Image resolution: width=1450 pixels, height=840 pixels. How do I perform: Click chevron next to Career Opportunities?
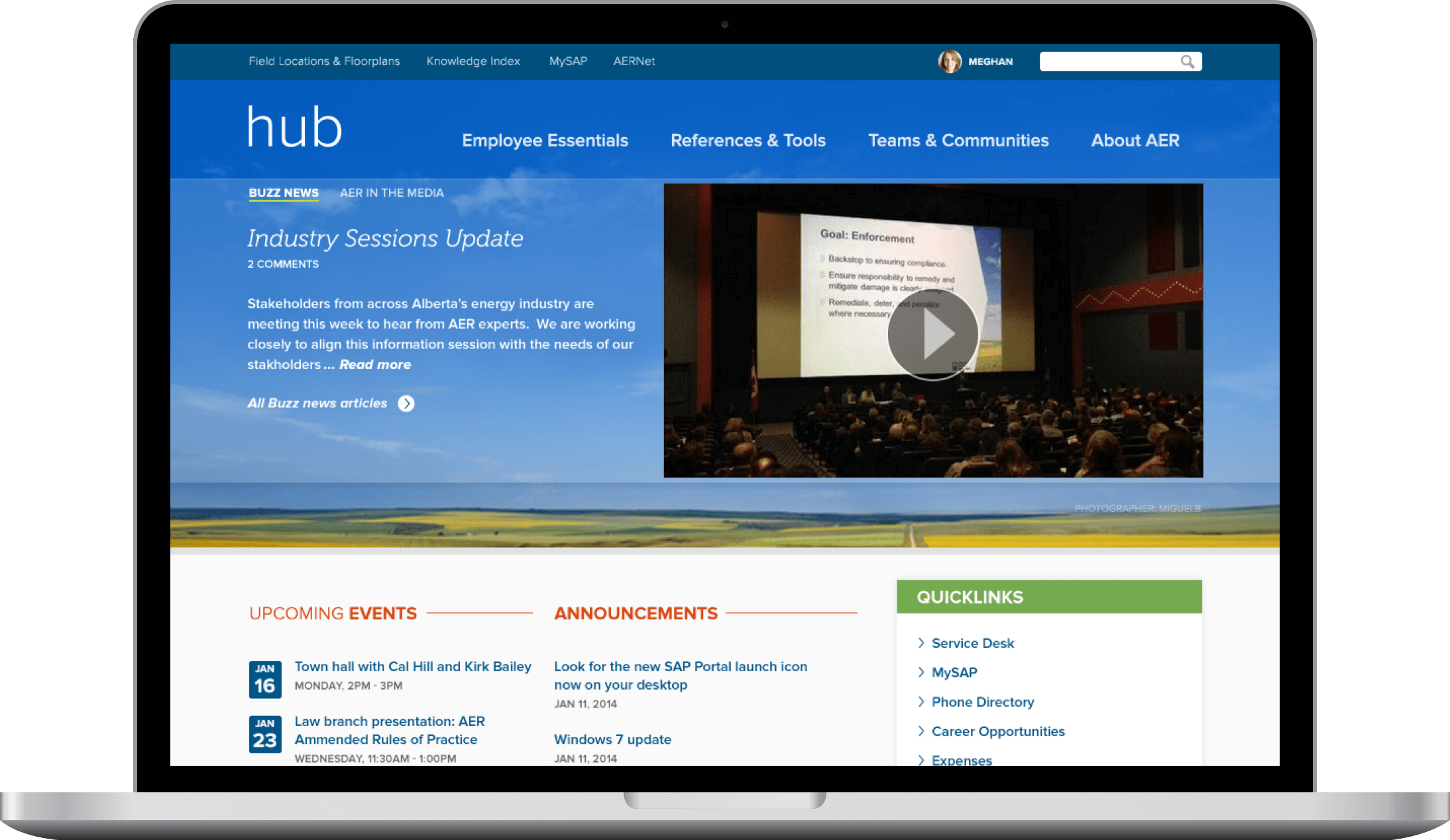(921, 731)
